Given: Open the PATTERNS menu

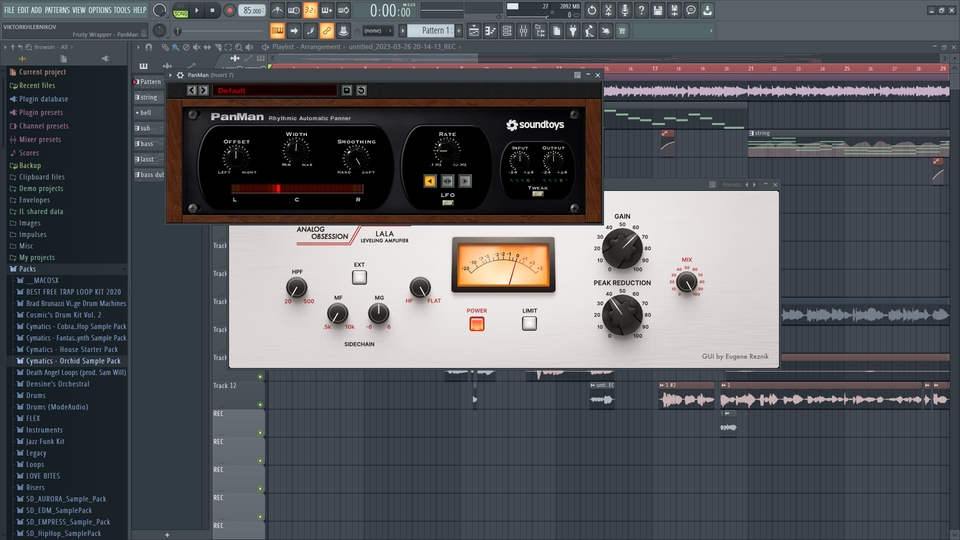Looking at the screenshot, I should [x=57, y=10].
